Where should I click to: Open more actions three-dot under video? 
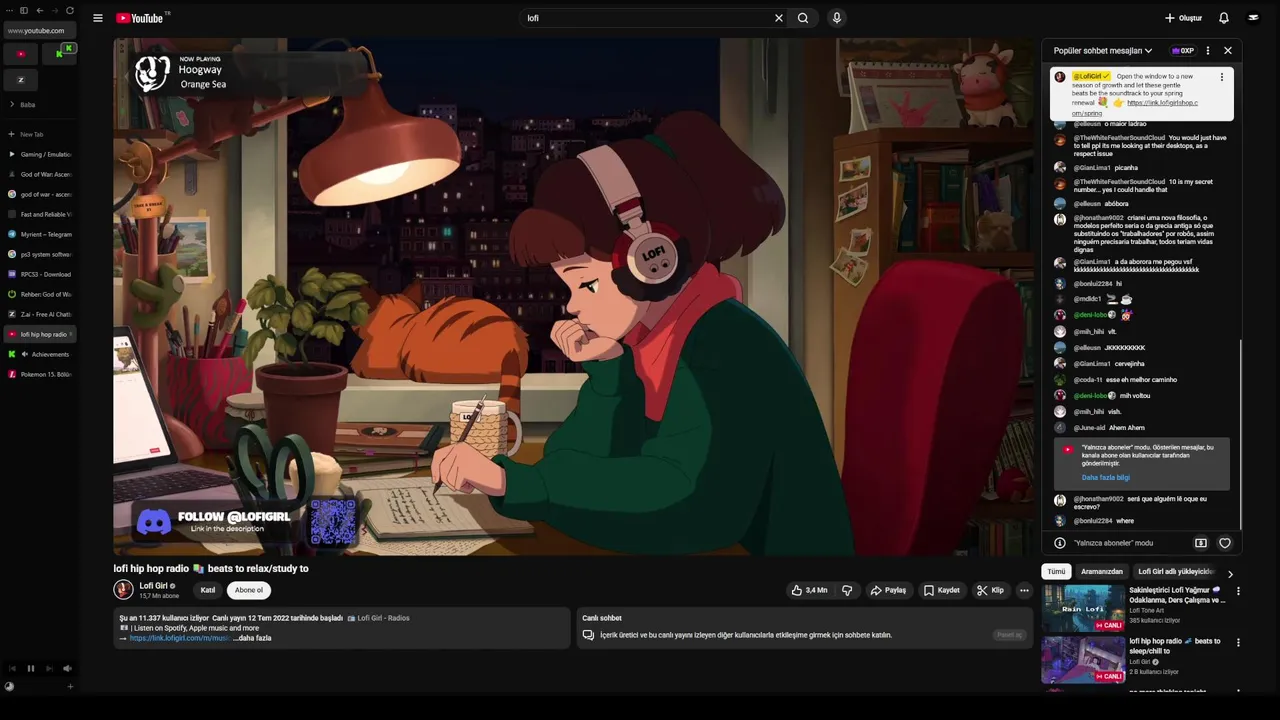pyautogui.click(x=1024, y=590)
